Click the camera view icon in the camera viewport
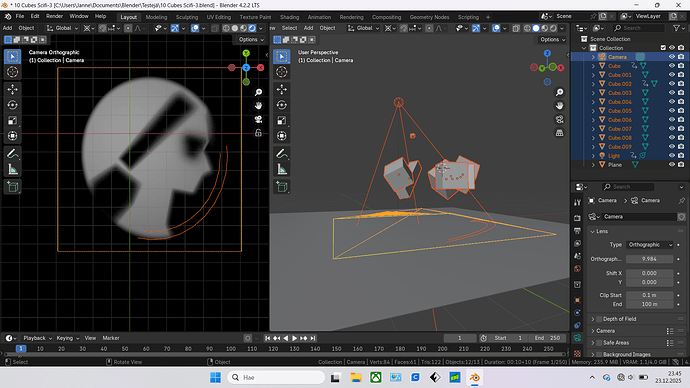 [258, 119]
